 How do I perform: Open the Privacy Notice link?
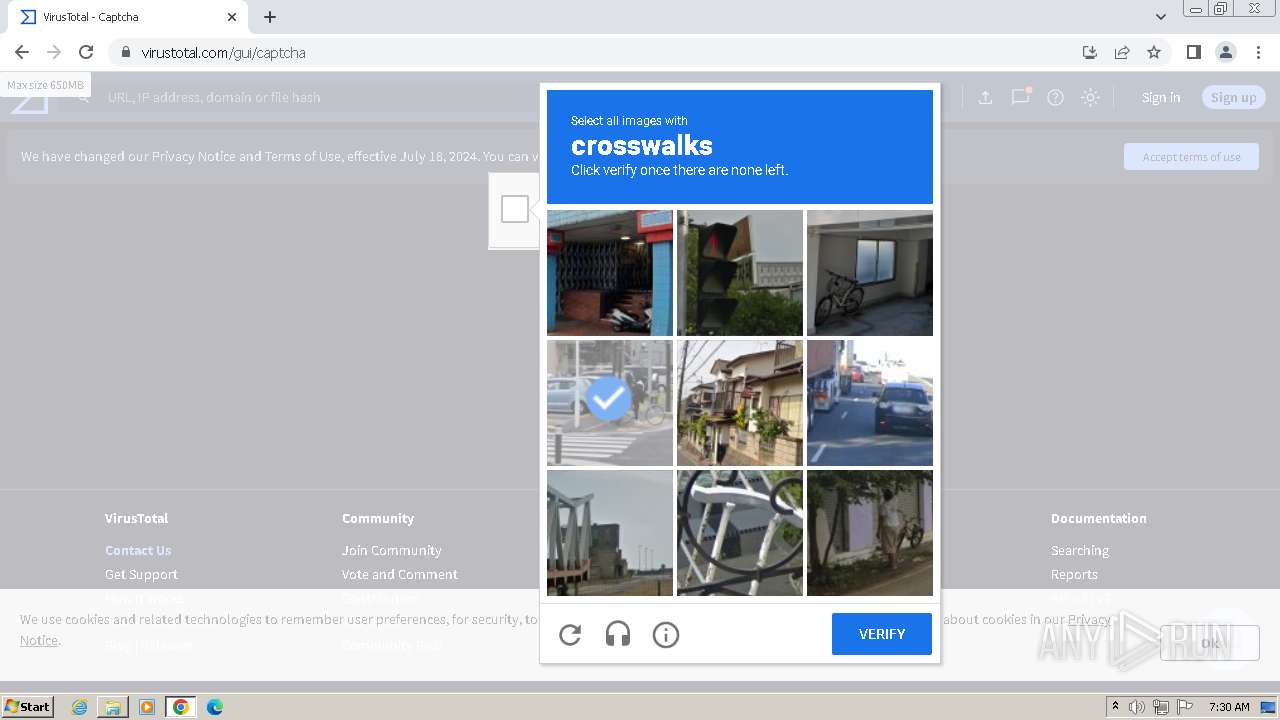click(x=1089, y=619)
